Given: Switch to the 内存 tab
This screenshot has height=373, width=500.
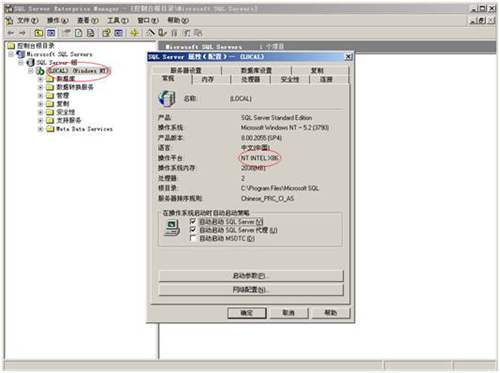Looking at the screenshot, I should (208, 79).
